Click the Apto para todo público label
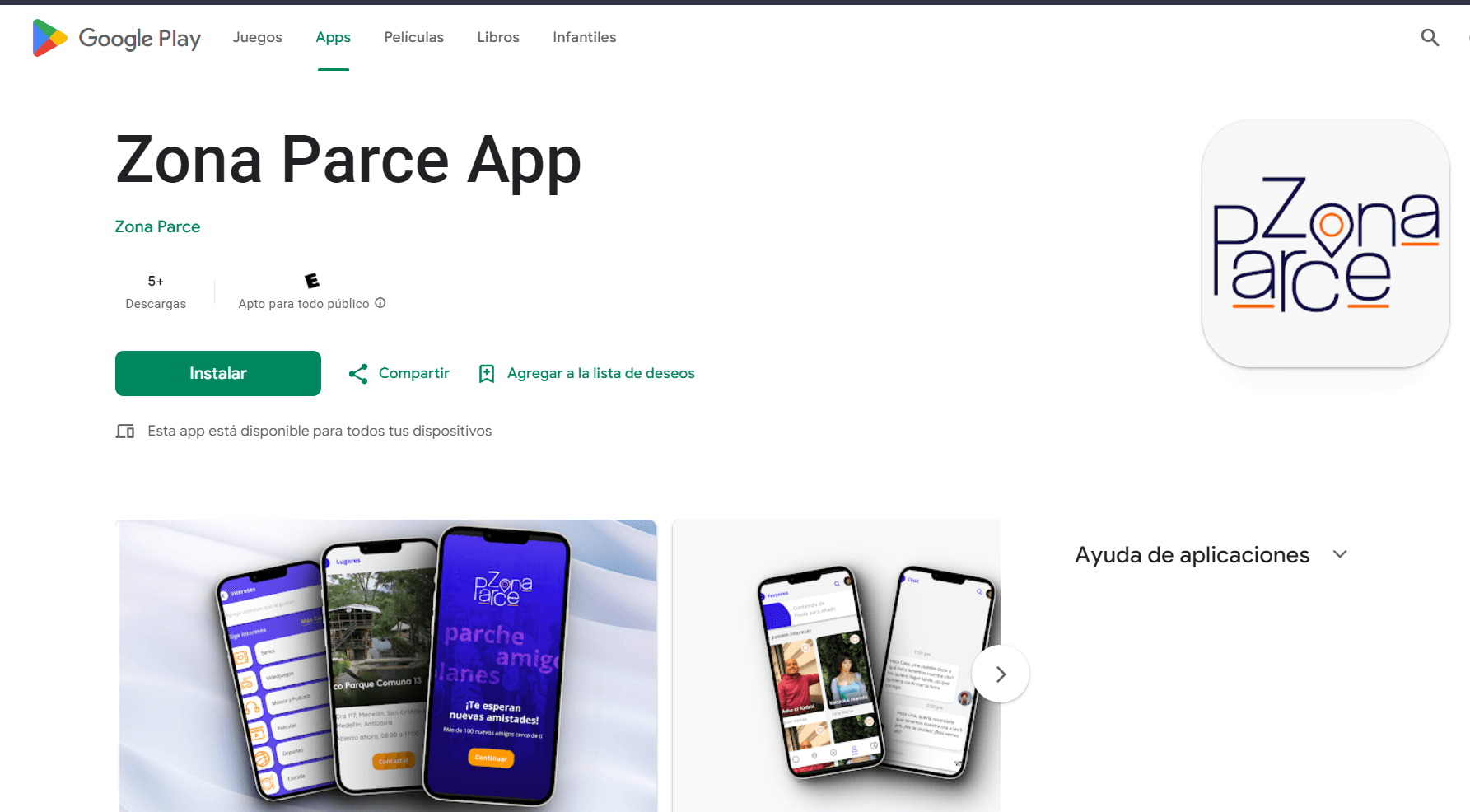This screenshot has height=812, width=1470. (x=304, y=304)
